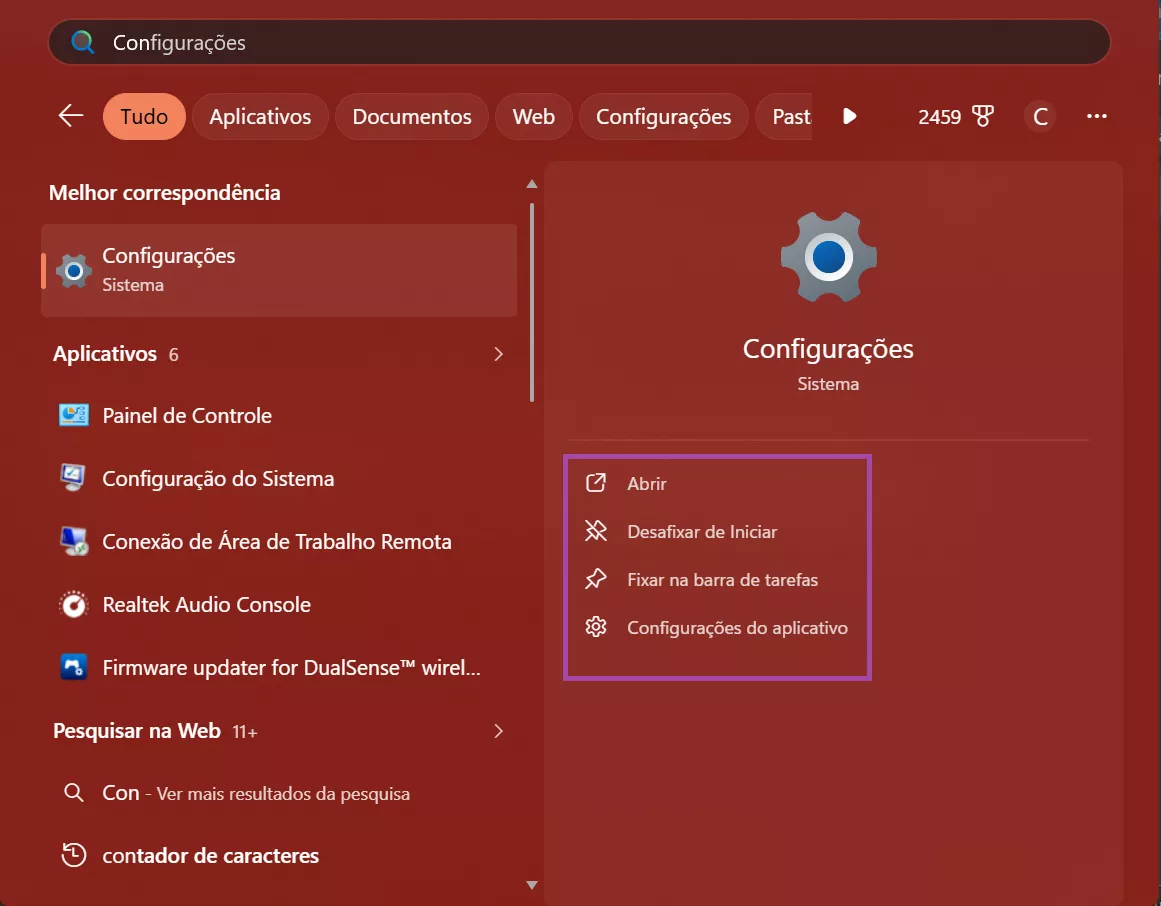This screenshot has height=906, width=1161.
Task: Click the large Configurações gear icon
Action: (x=828, y=257)
